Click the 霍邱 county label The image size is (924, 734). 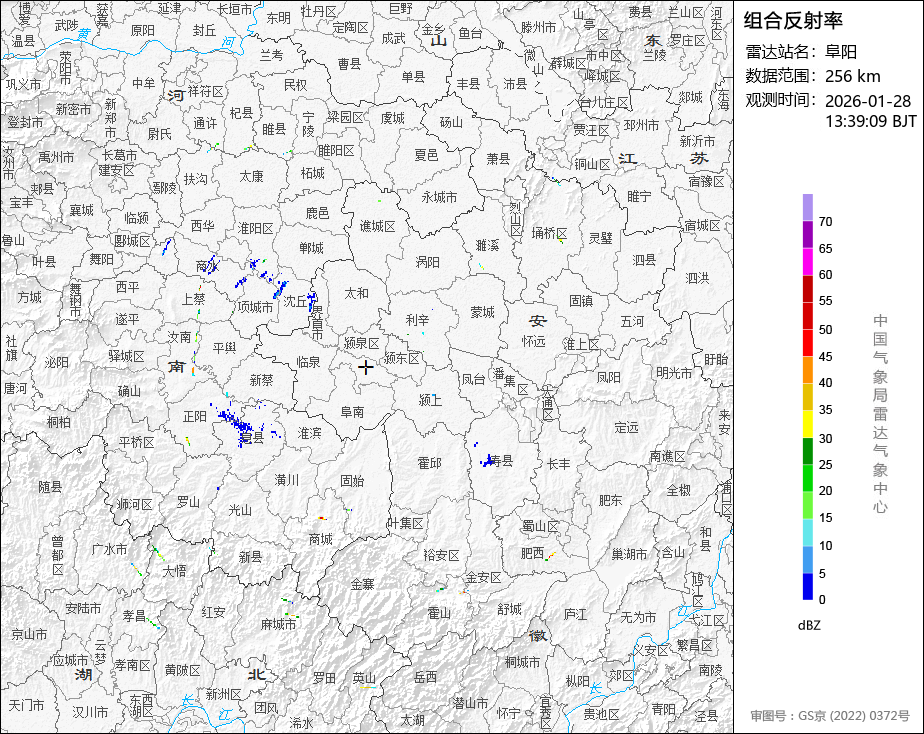coord(429,463)
